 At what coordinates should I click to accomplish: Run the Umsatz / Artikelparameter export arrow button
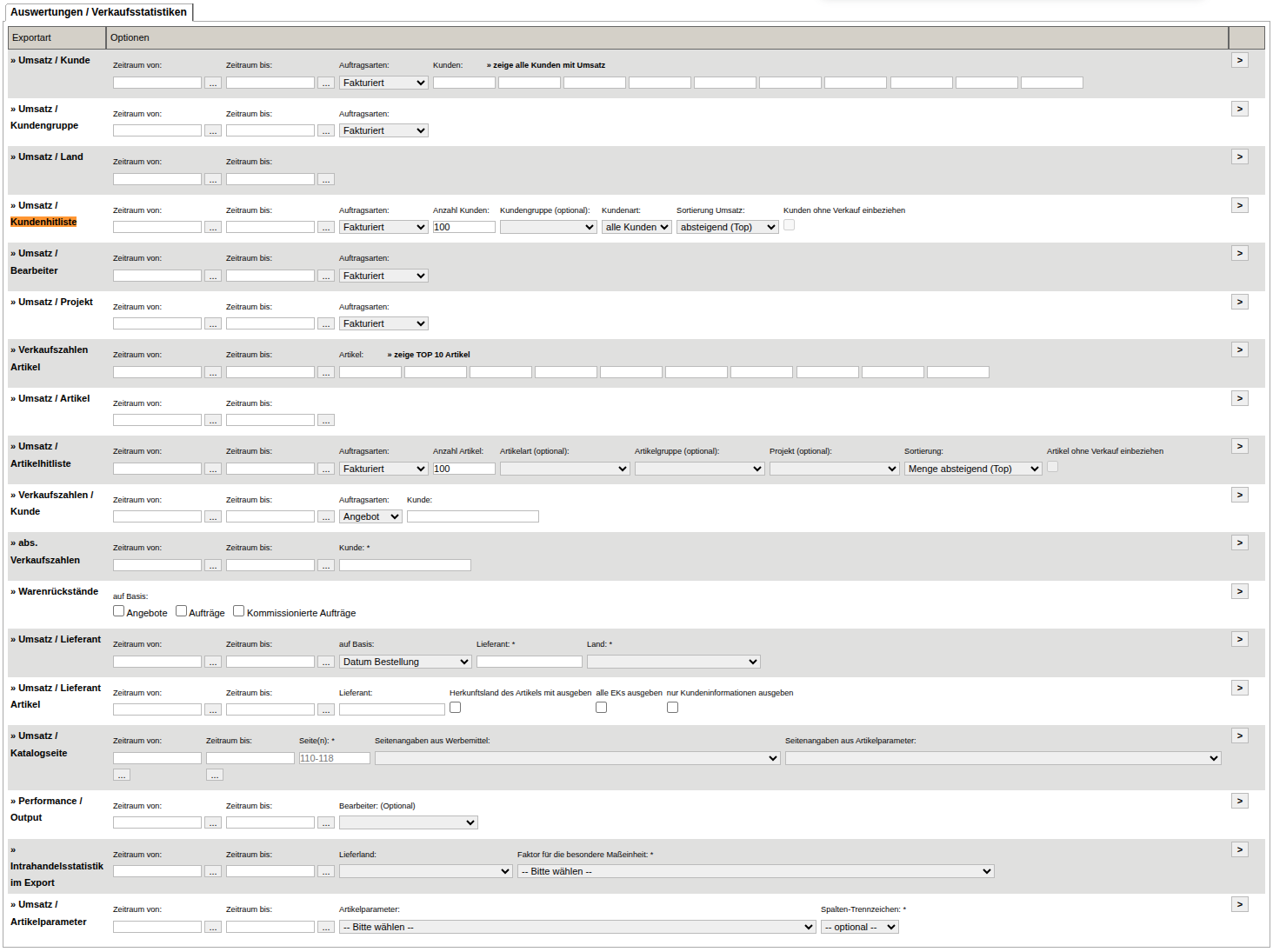1240,904
